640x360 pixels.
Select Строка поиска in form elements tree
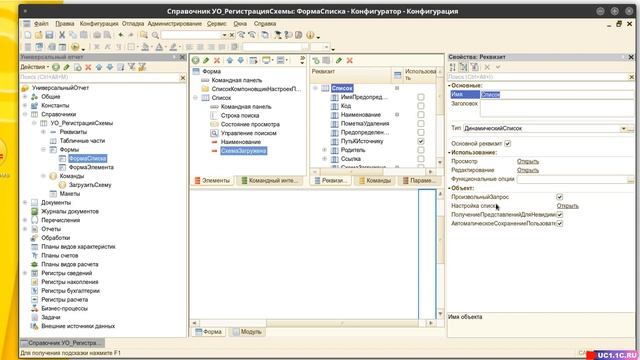240,116
